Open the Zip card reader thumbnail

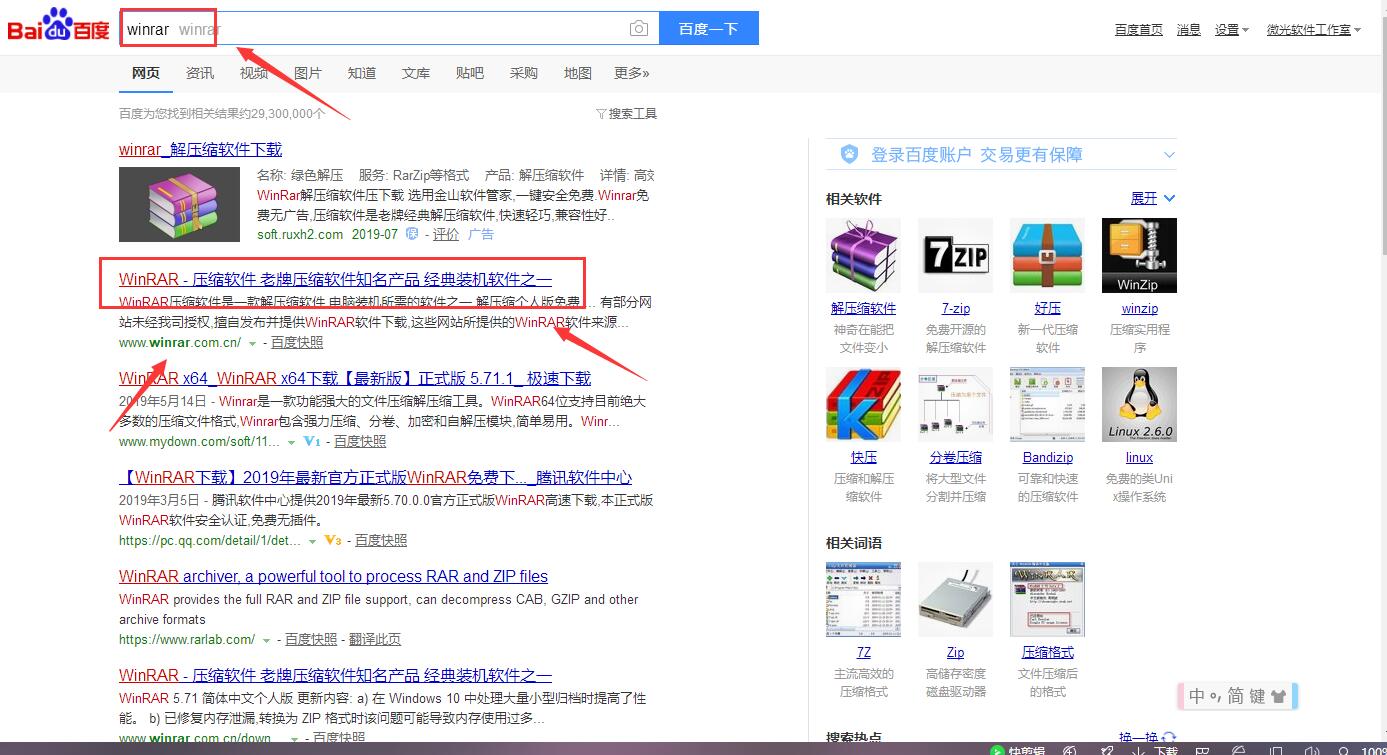(x=955, y=599)
